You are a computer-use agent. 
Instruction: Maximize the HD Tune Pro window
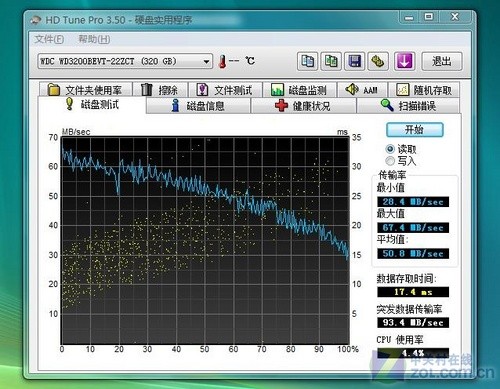pyautogui.click(x=429, y=17)
